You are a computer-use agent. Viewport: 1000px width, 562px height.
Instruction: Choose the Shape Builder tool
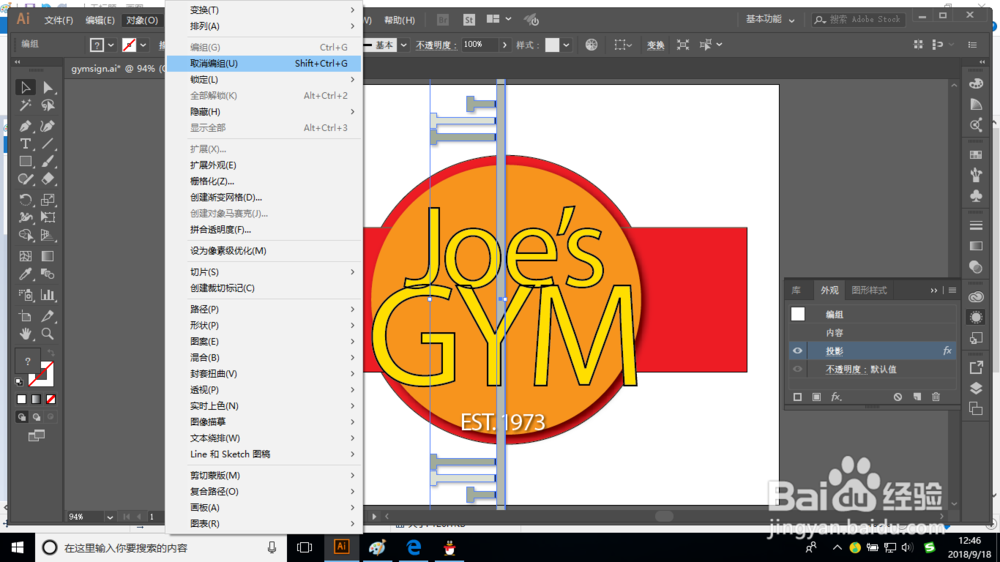[x=26, y=235]
